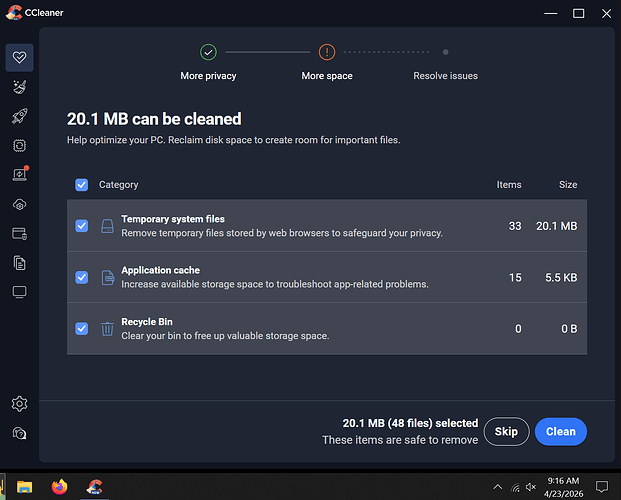The image size is (621, 500).
Task: Open Software Updater laptop icon with red dot
Action: [x=19, y=174]
